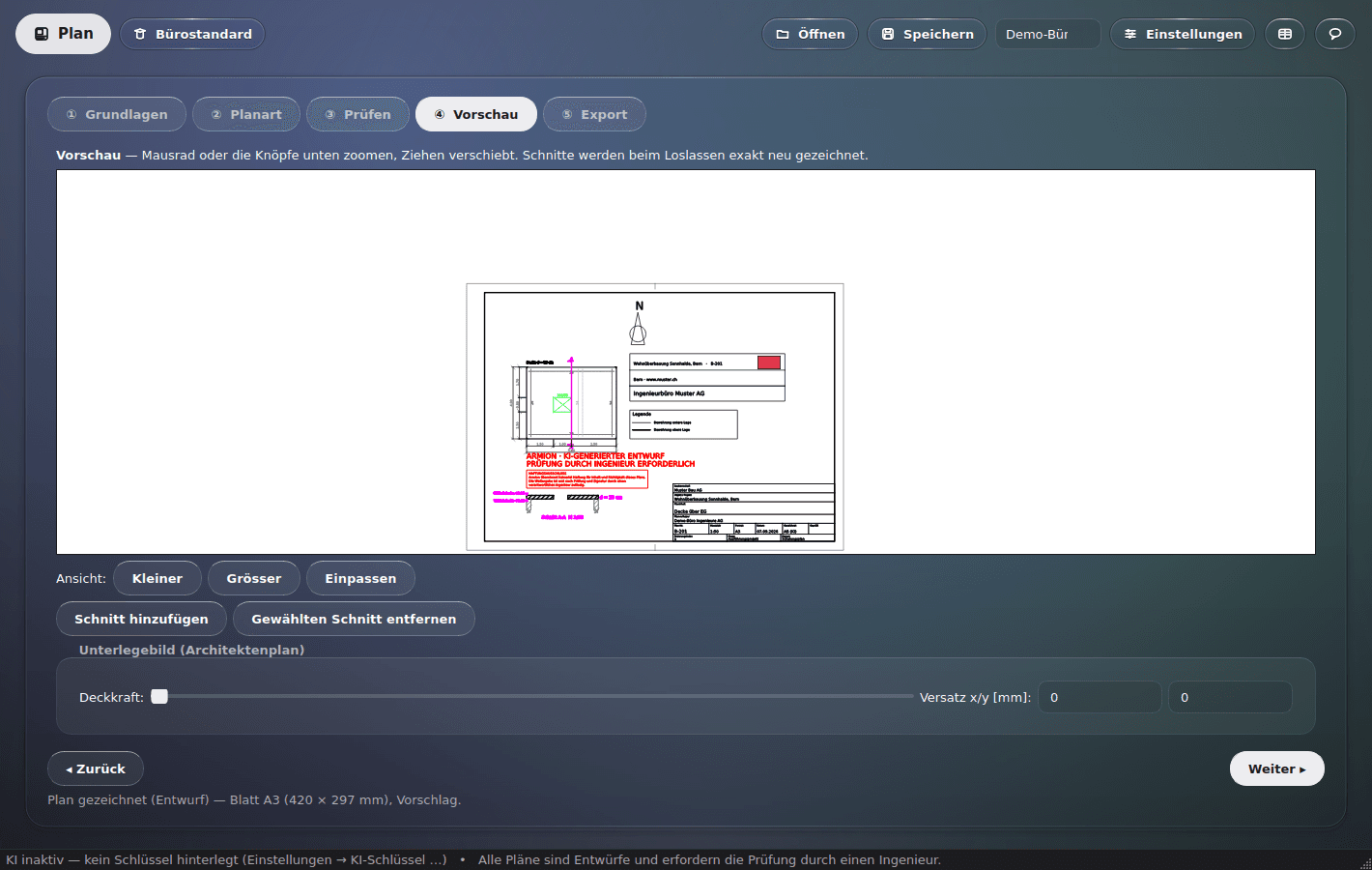Click Gewählten Schnitt entfernen
This screenshot has width=1372, height=870.
click(x=354, y=619)
